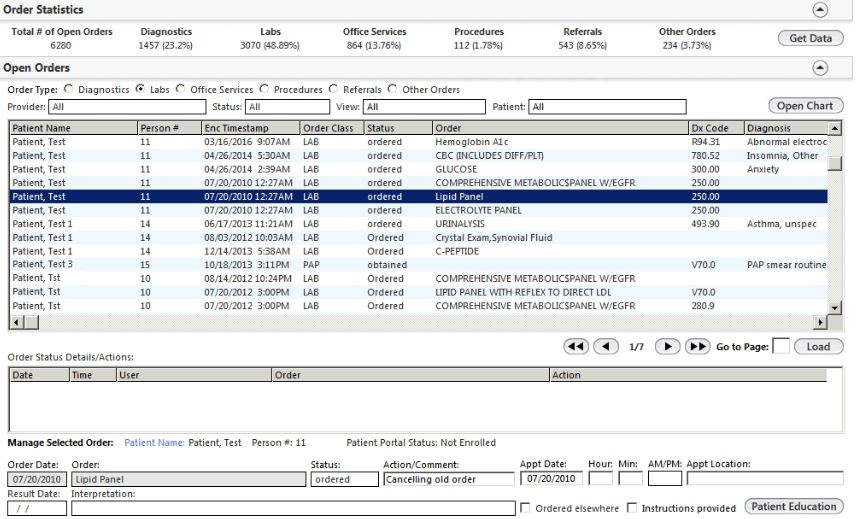The image size is (859, 519).
Task: Select the highlighted Lipid Panel row
Action: tap(419, 197)
